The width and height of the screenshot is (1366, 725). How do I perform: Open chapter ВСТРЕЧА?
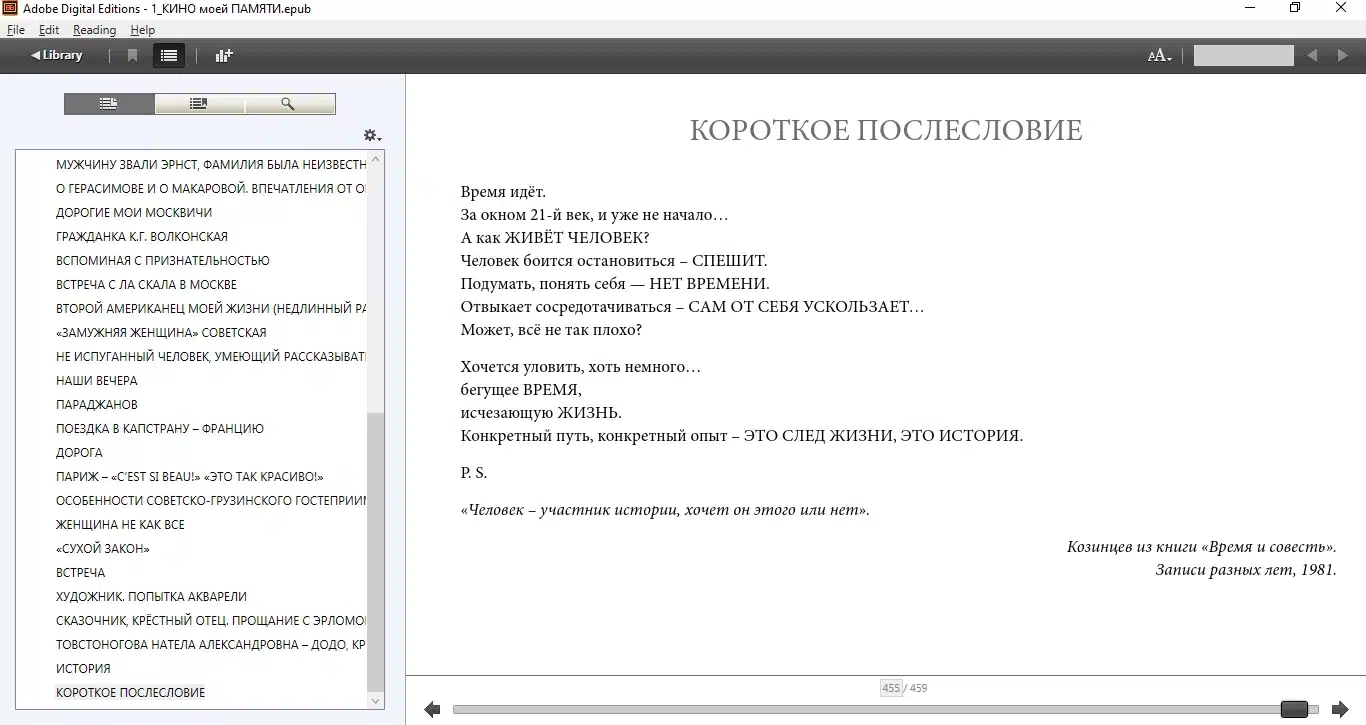[81, 572]
